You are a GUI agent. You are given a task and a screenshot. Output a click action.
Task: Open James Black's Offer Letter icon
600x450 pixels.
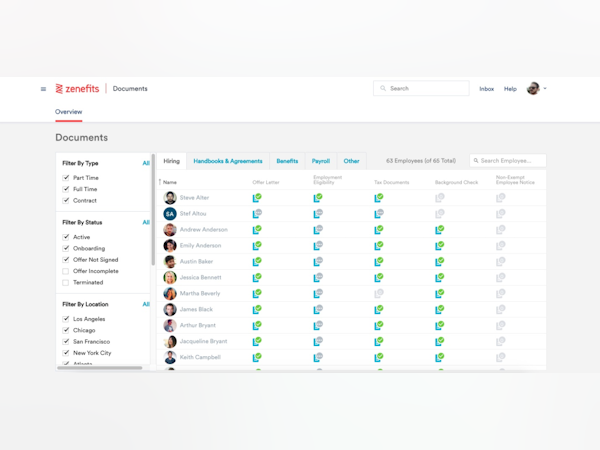pos(257,309)
